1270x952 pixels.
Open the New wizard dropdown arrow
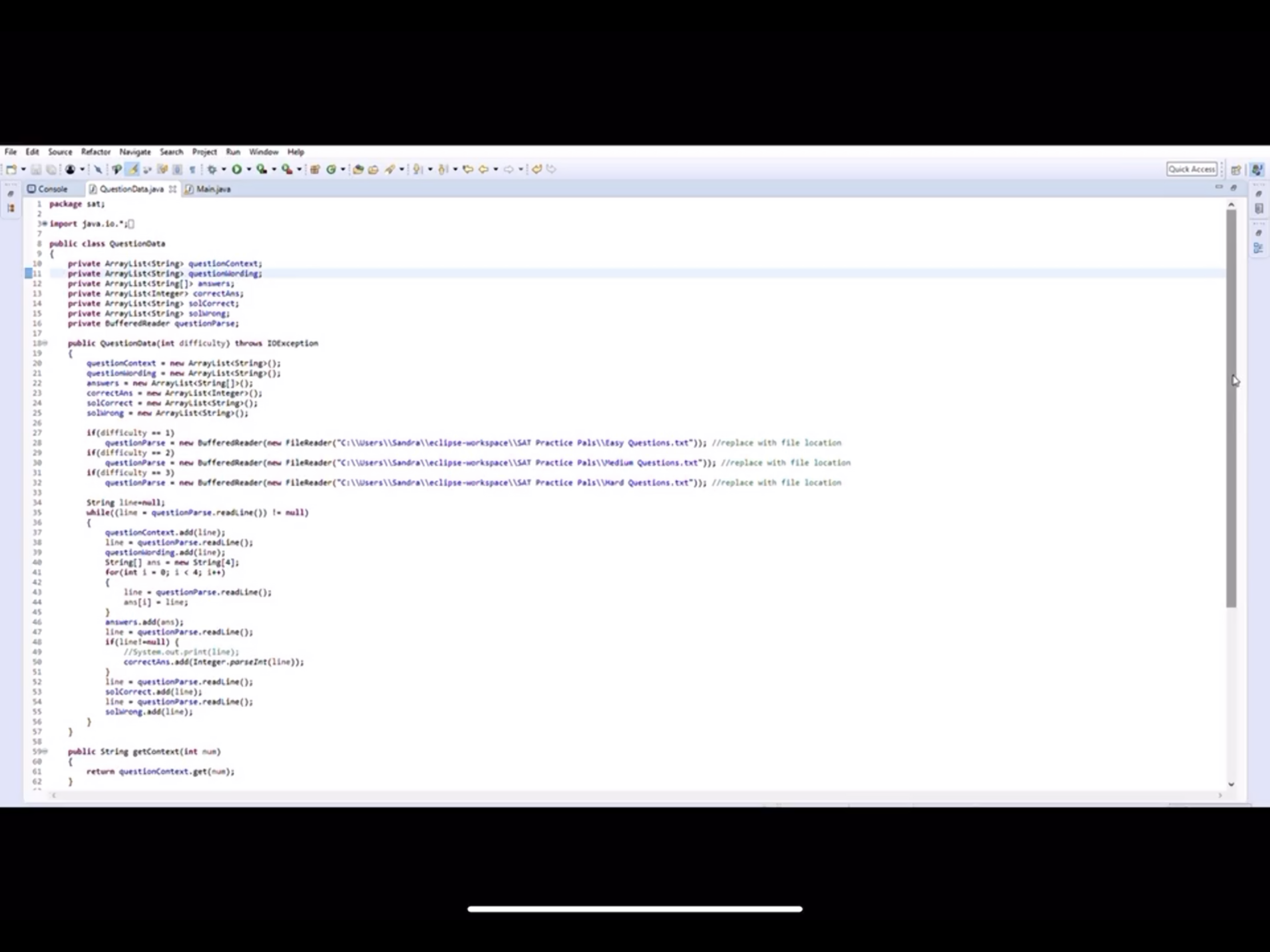[23, 170]
